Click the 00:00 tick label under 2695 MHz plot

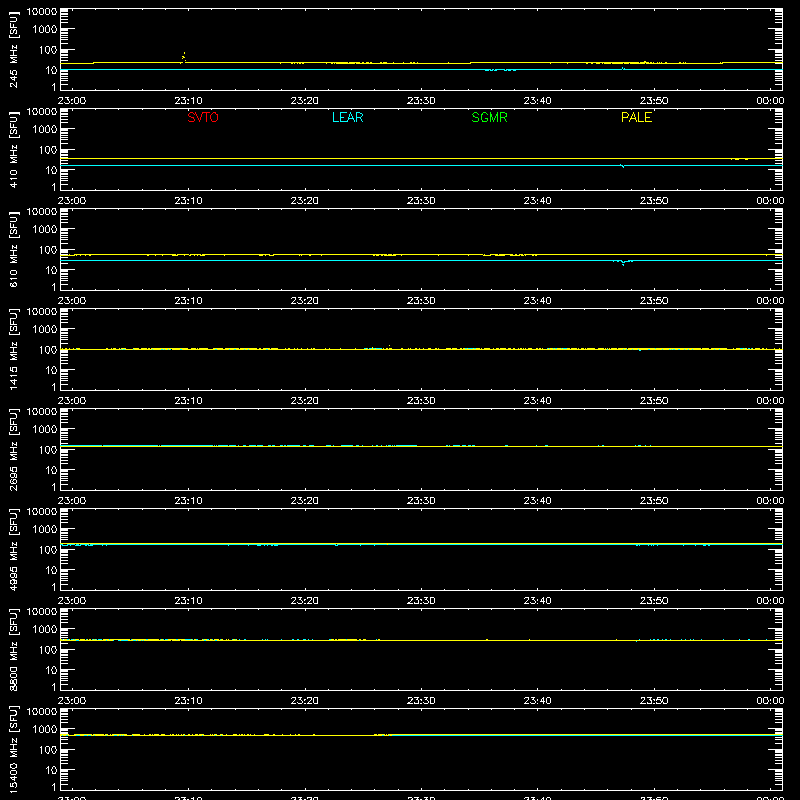pos(770,501)
